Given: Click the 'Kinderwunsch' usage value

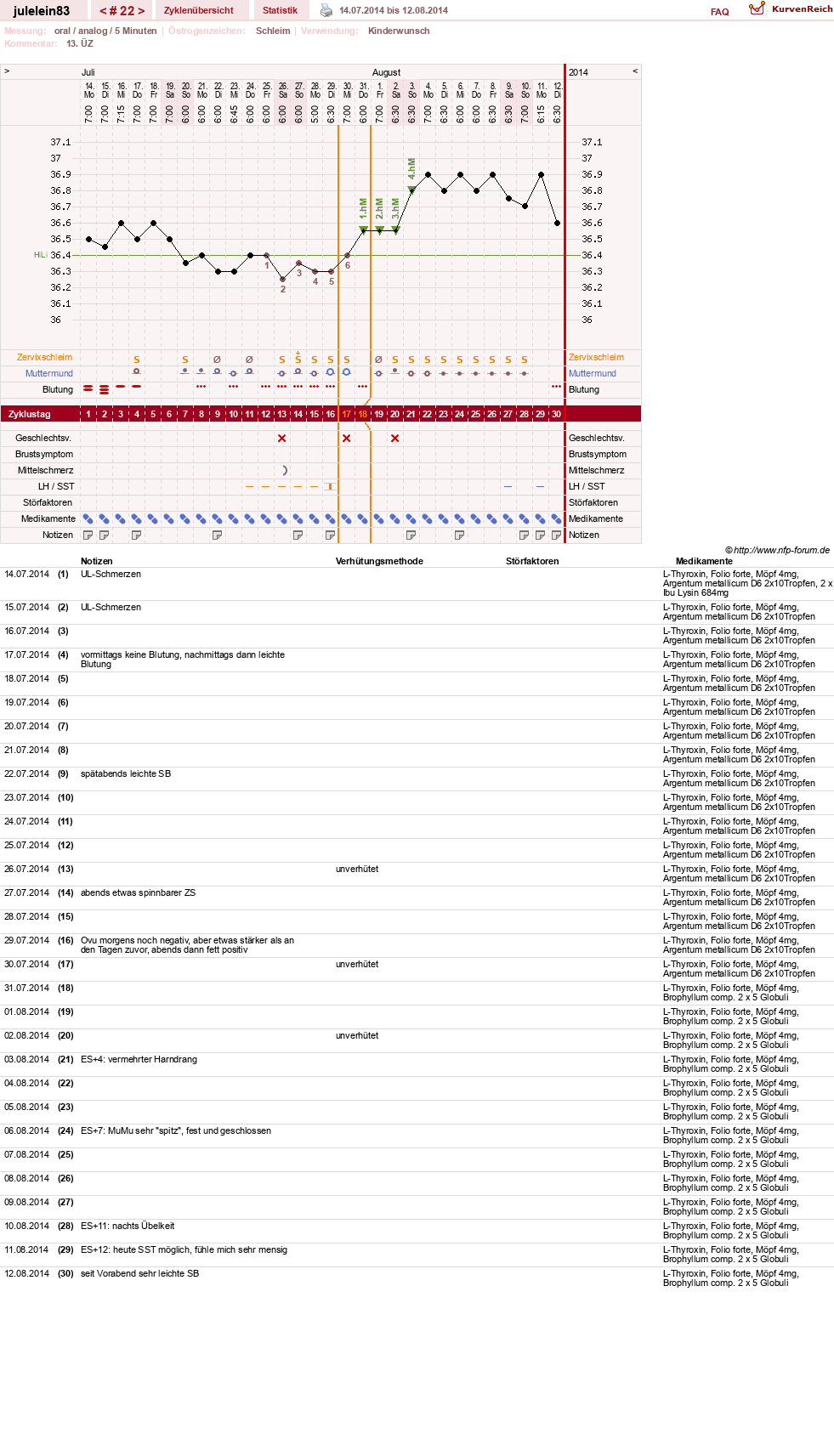Looking at the screenshot, I should click(399, 31).
